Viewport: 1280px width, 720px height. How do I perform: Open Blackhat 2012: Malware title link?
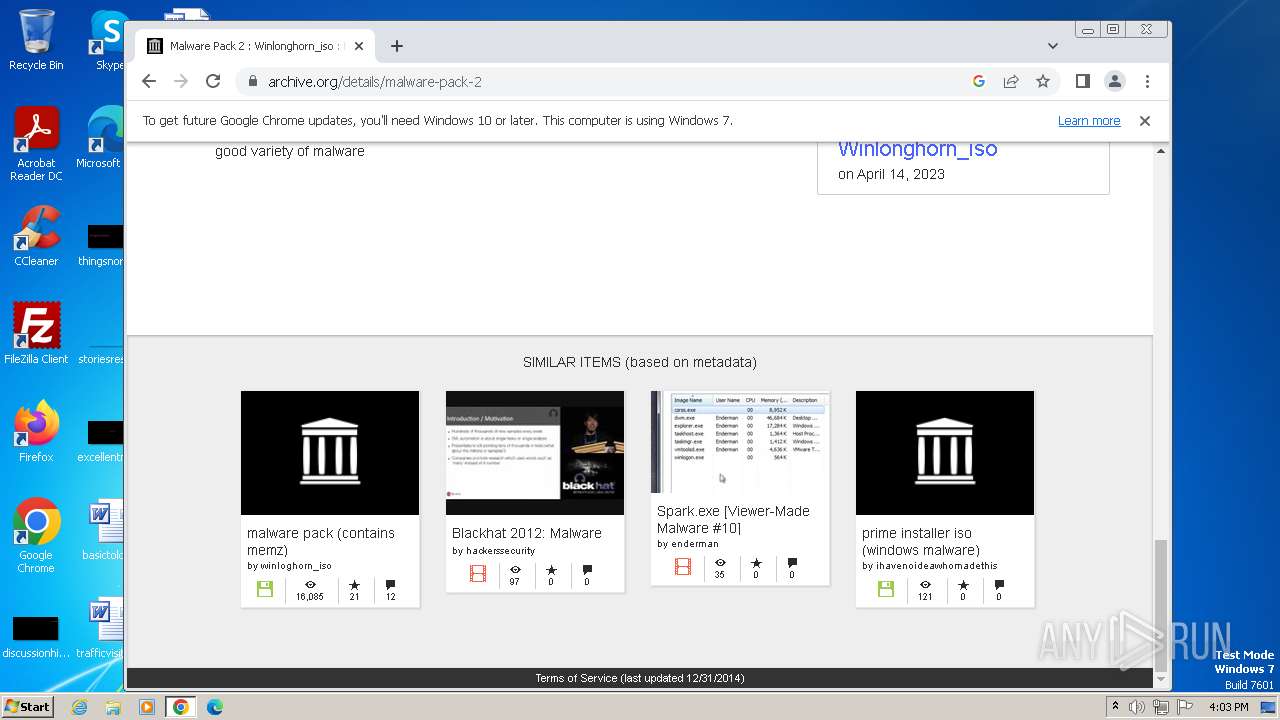527,533
